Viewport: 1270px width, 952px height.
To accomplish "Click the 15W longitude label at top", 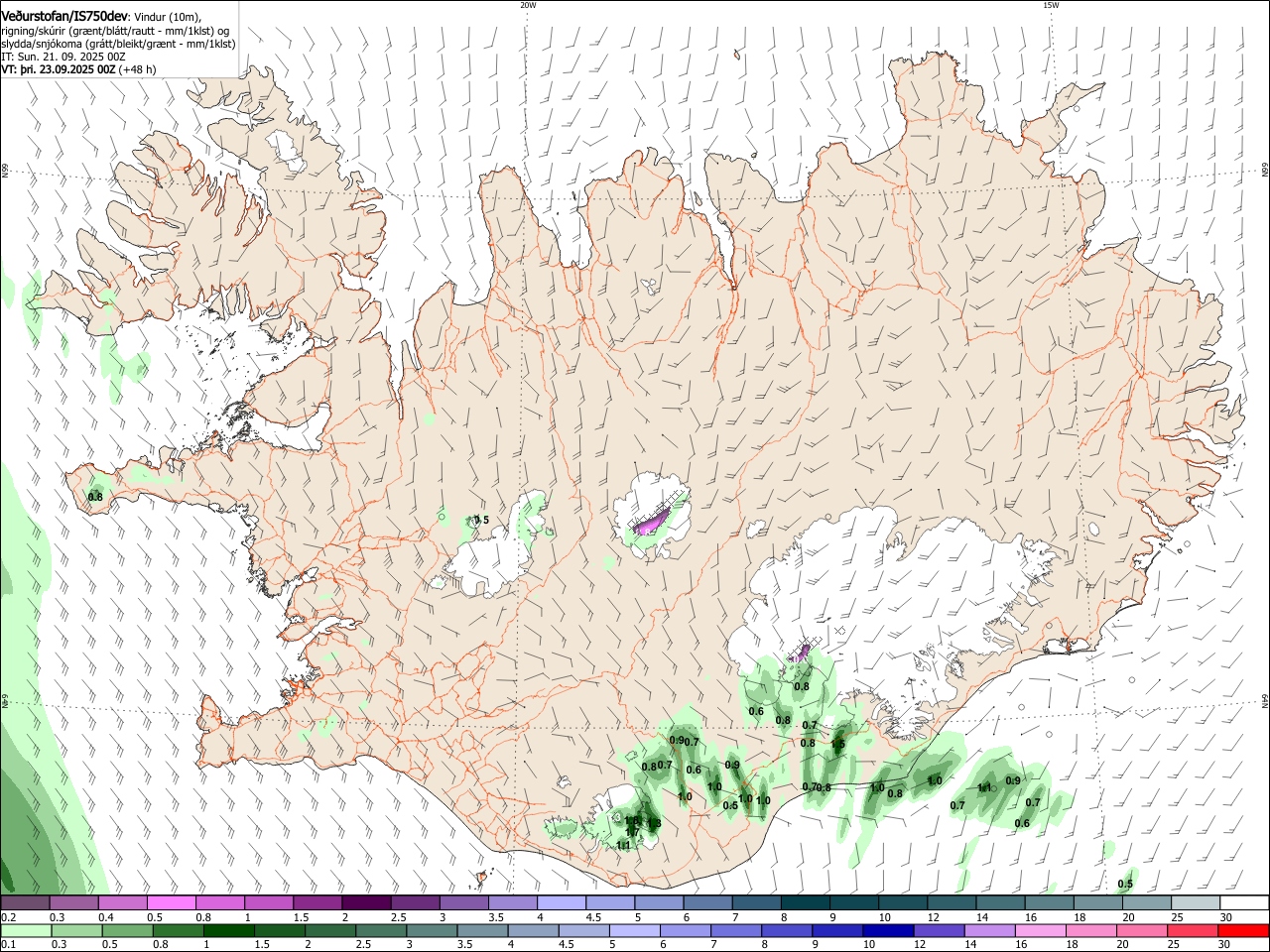I will pyautogui.click(x=1051, y=4).
